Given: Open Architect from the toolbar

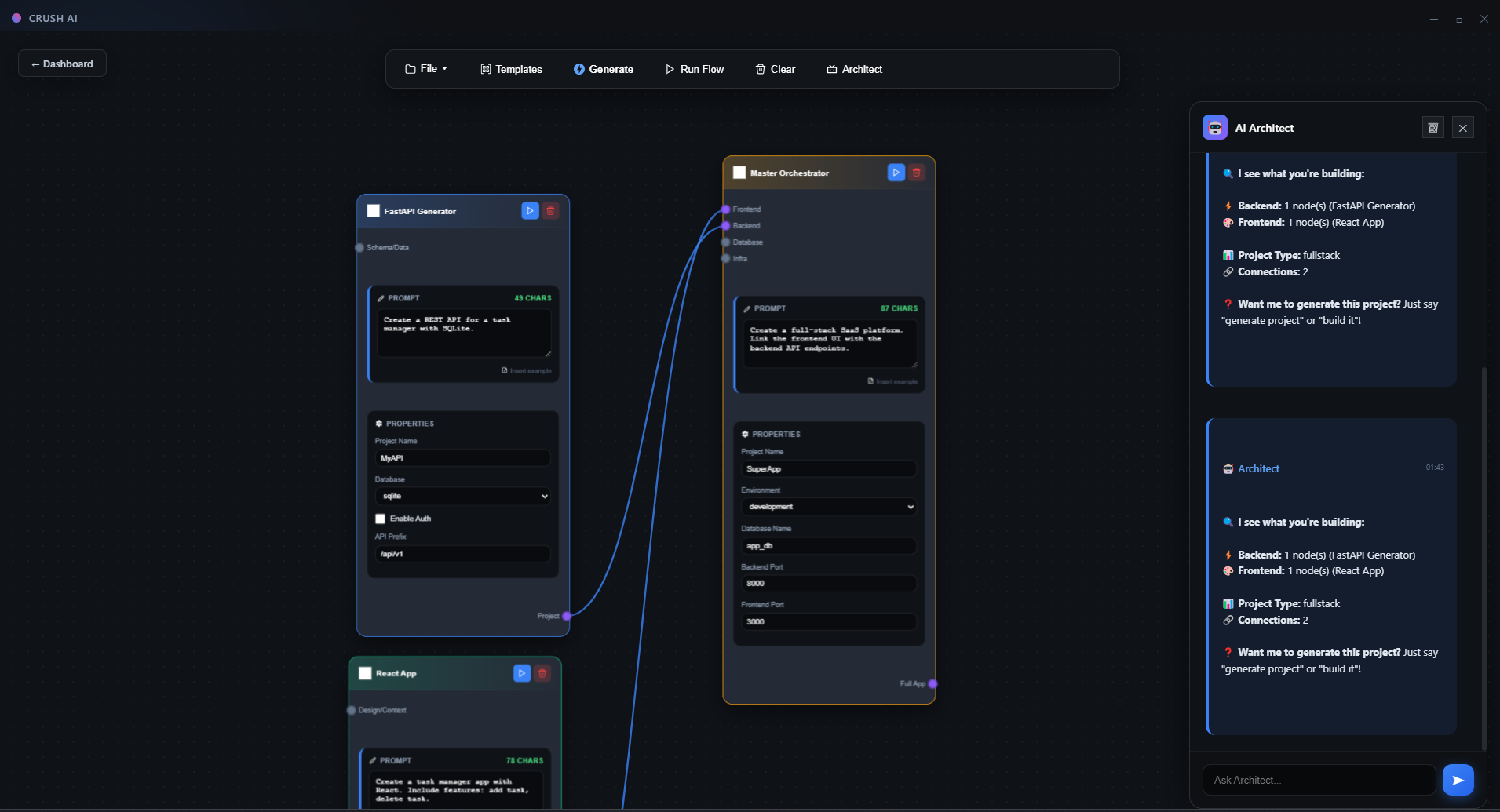Looking at the screenshot, I should (x=855, y=69).
